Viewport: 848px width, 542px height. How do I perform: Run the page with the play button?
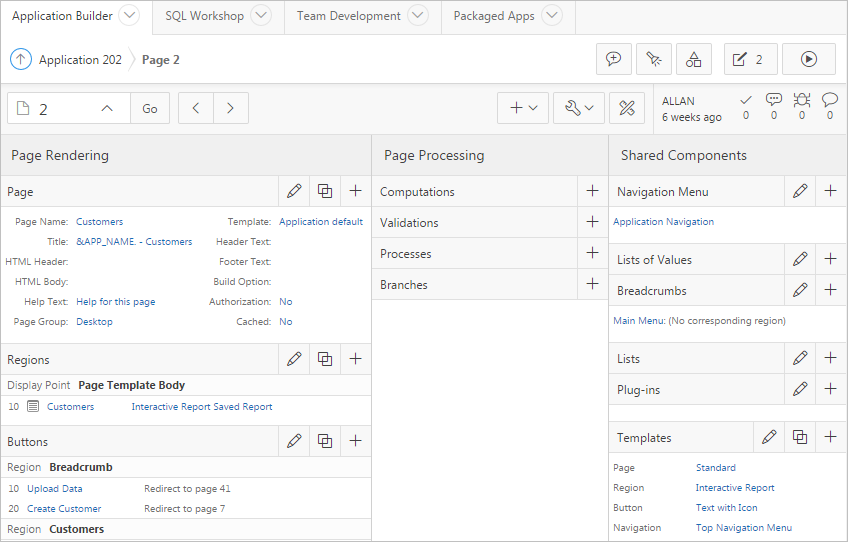click(808, 59)
